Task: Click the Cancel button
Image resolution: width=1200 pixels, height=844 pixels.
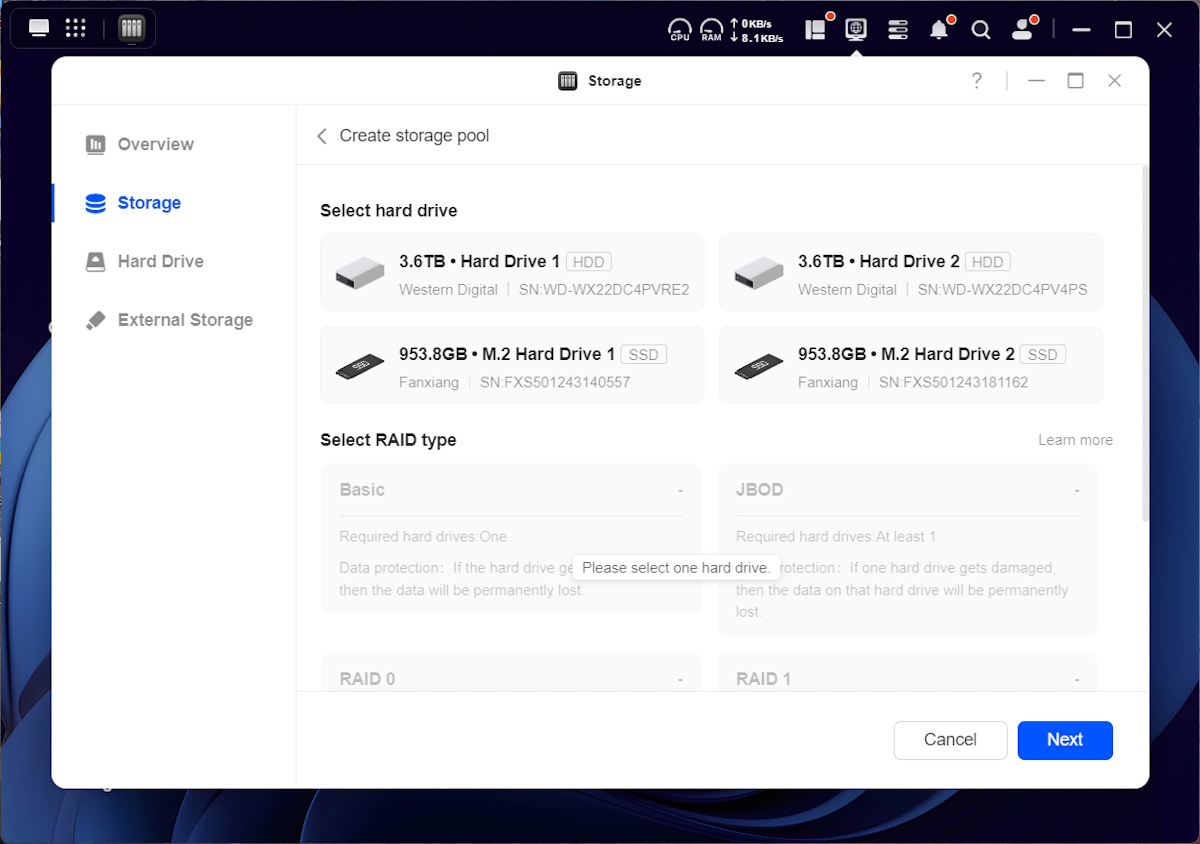Action: [950, 740]
